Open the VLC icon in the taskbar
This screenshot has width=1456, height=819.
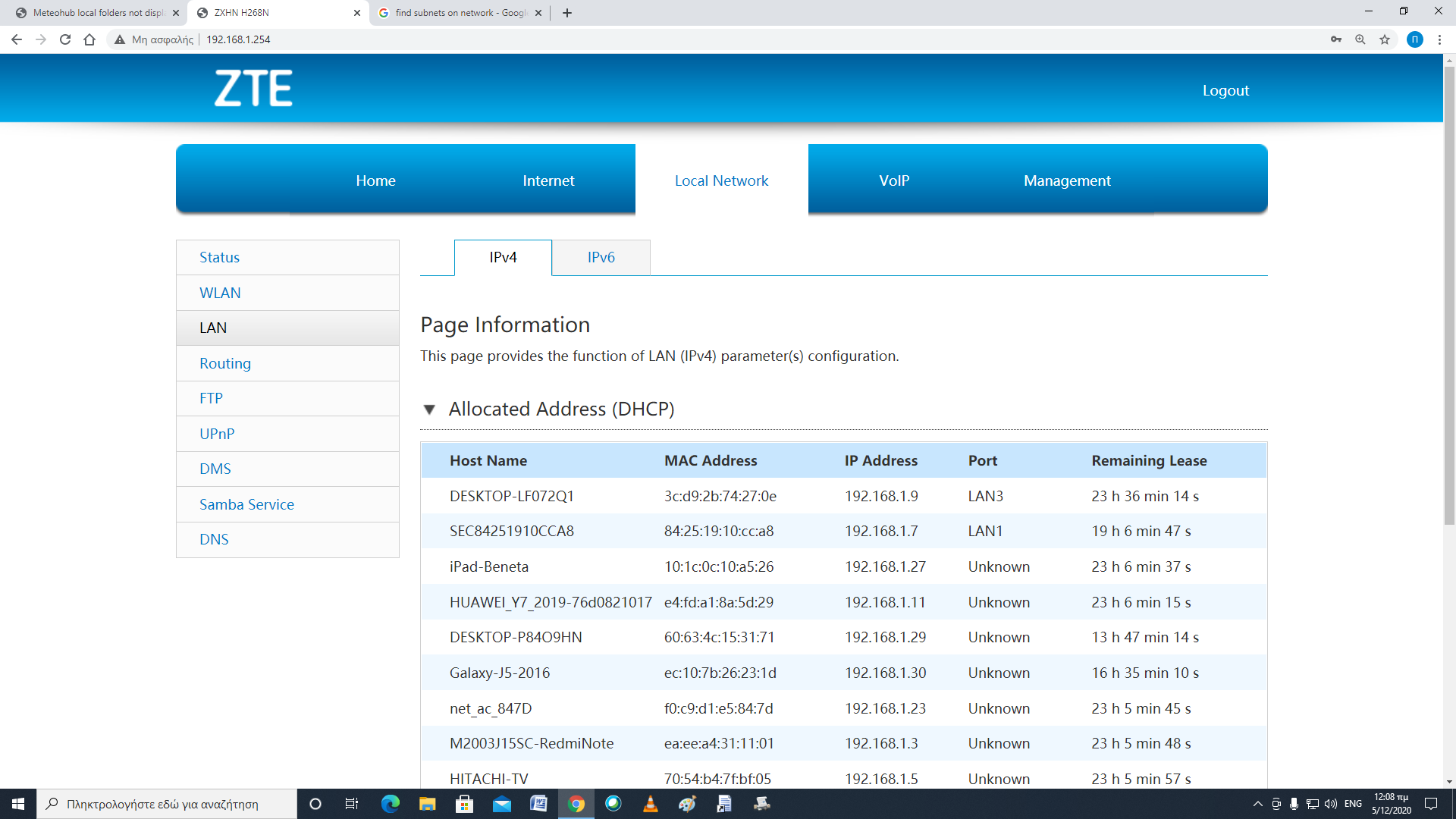650,804
